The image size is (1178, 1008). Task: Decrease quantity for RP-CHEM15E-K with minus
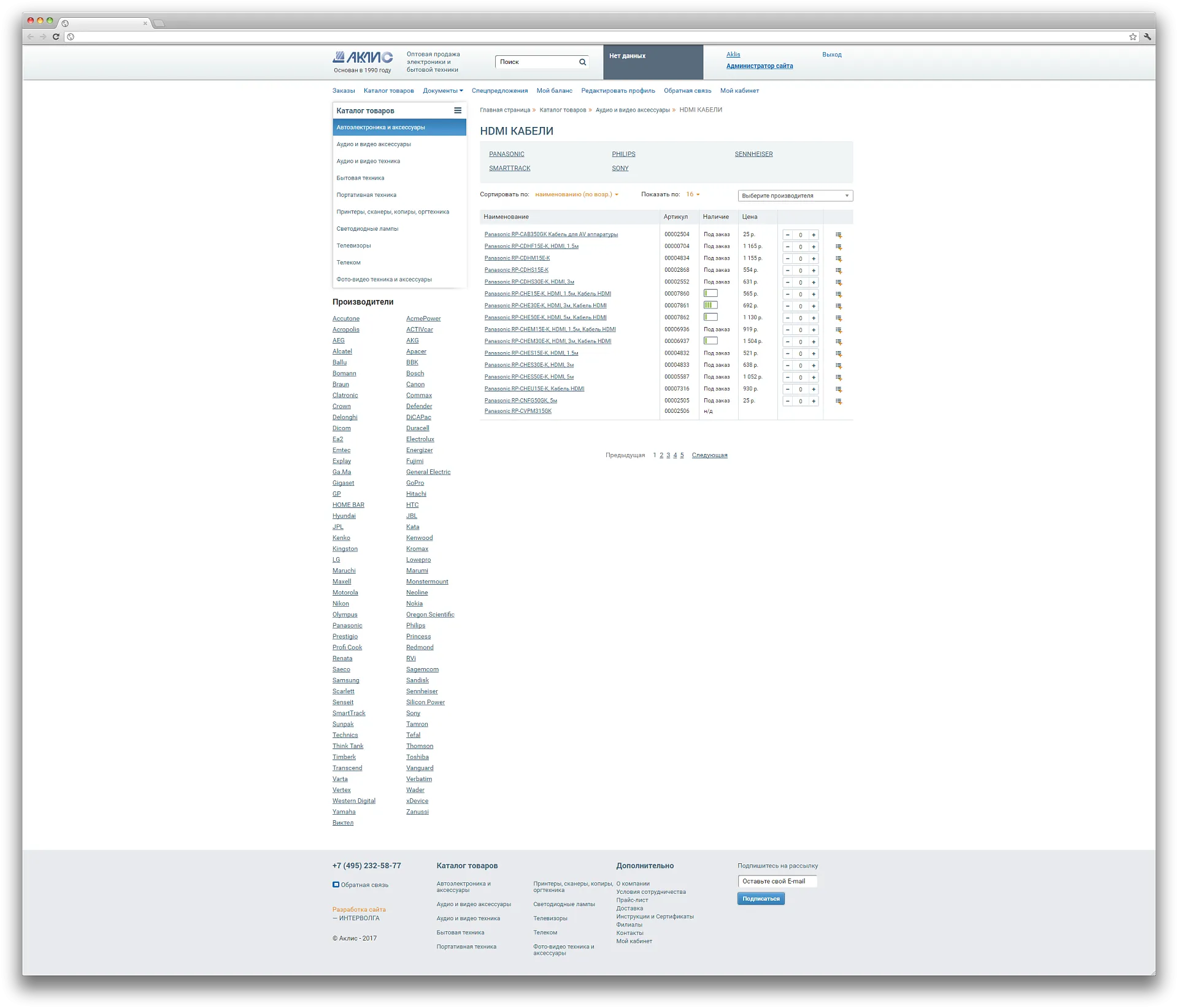tap(788, 330)
